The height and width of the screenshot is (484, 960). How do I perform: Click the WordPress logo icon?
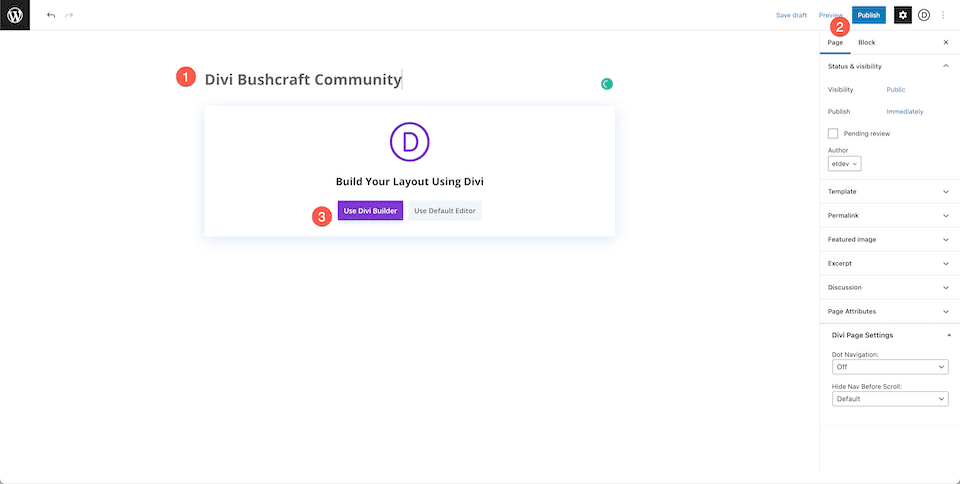(15, 15)
